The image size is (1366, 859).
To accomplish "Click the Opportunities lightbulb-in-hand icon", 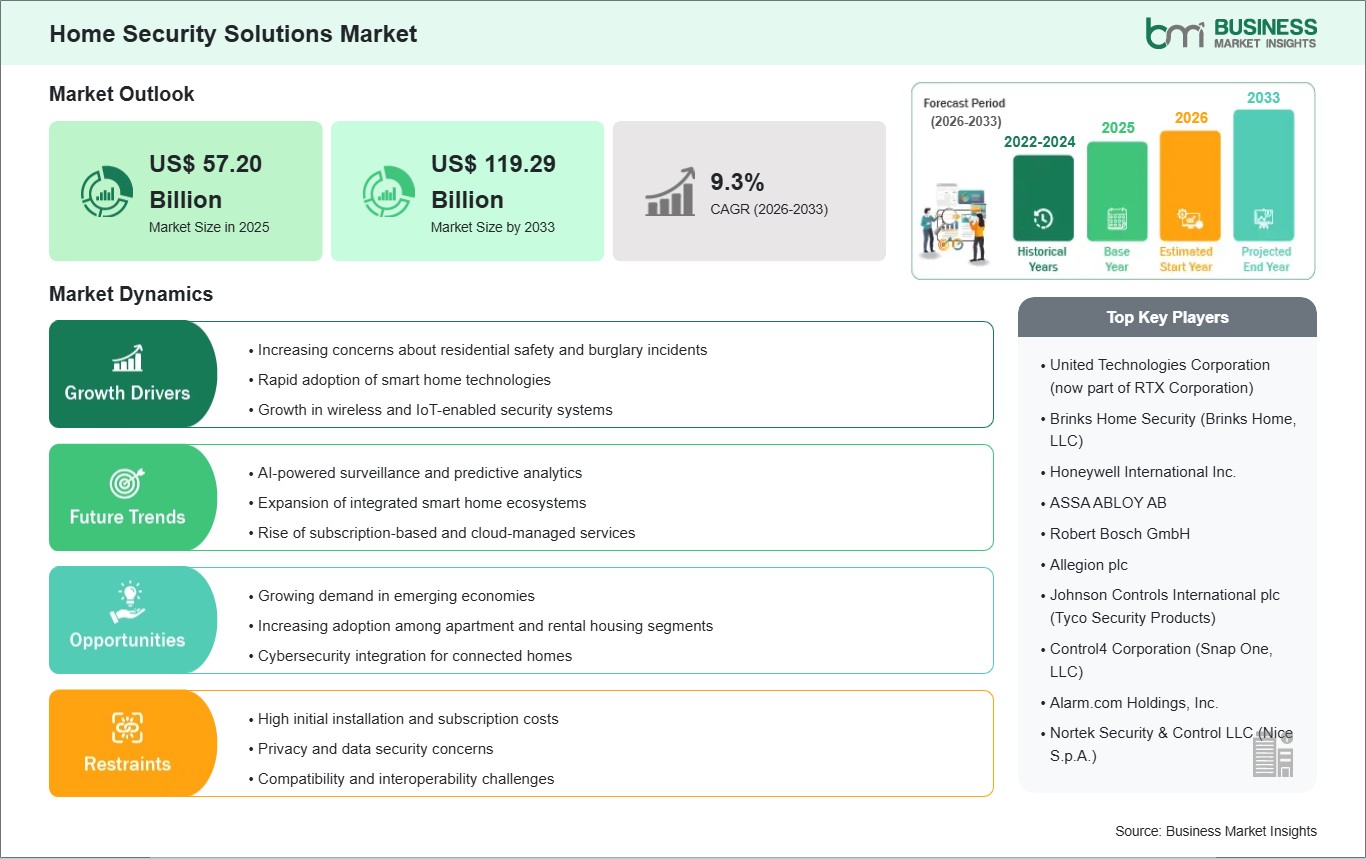I will (127, 604).
